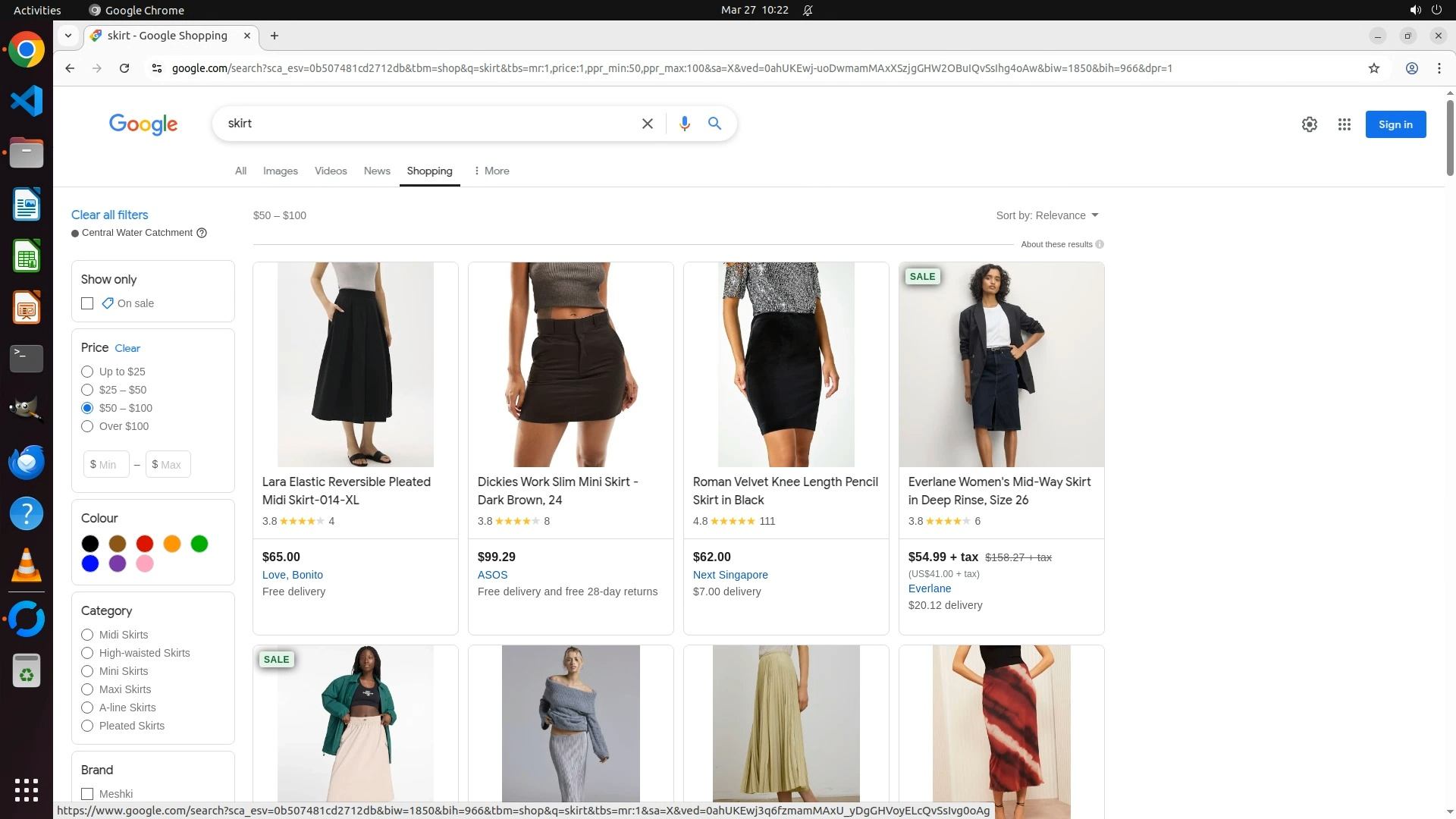1456x819 pixels.
Task: Choose Midi Skirts category
Action: coord(87,635)
